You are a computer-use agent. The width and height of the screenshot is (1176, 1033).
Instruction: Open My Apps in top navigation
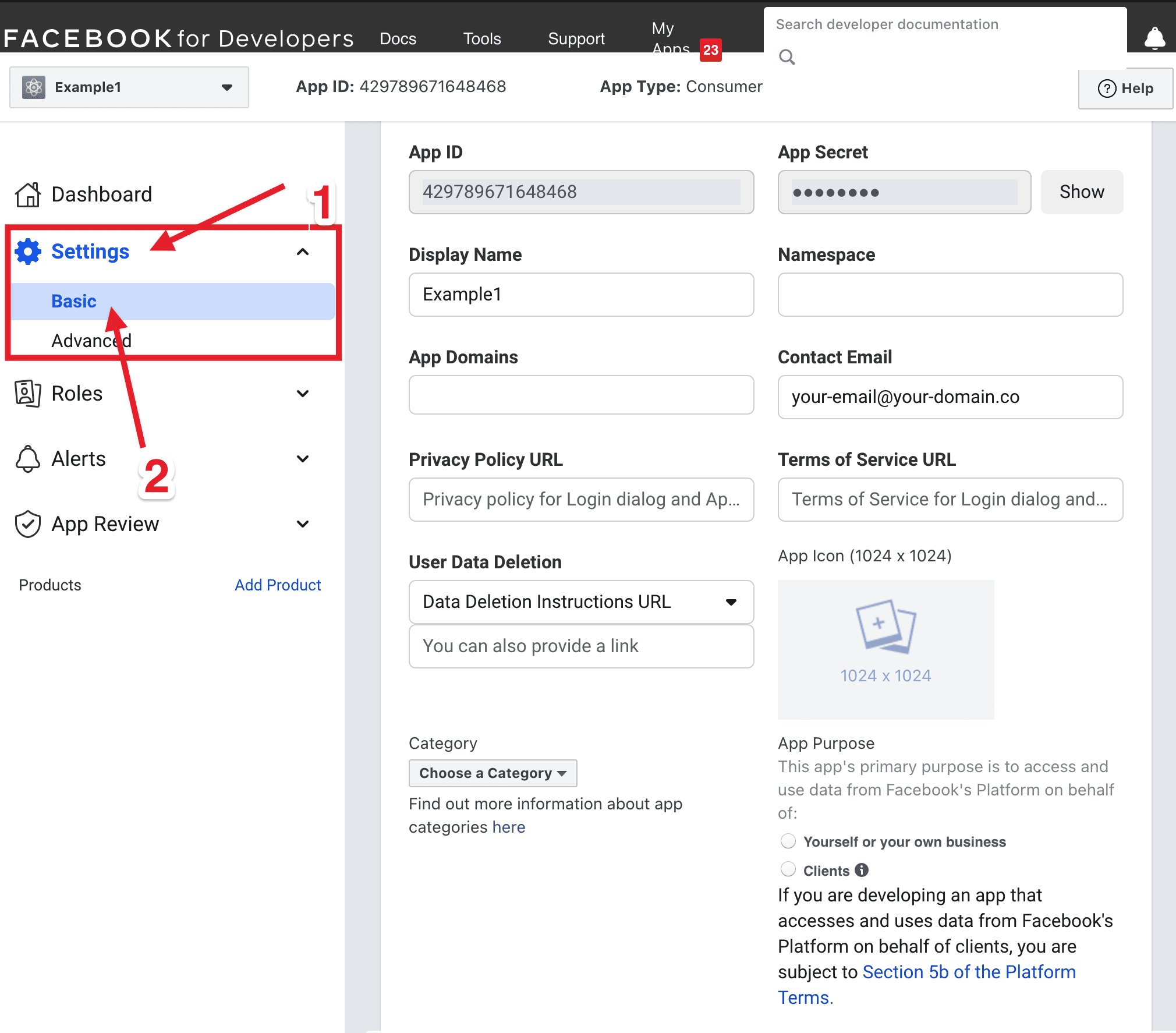coord(670,37)
